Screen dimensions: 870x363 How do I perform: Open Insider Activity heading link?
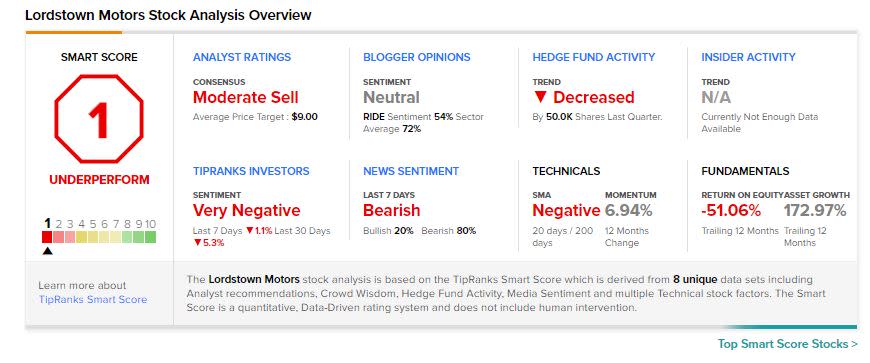[748, 57]
